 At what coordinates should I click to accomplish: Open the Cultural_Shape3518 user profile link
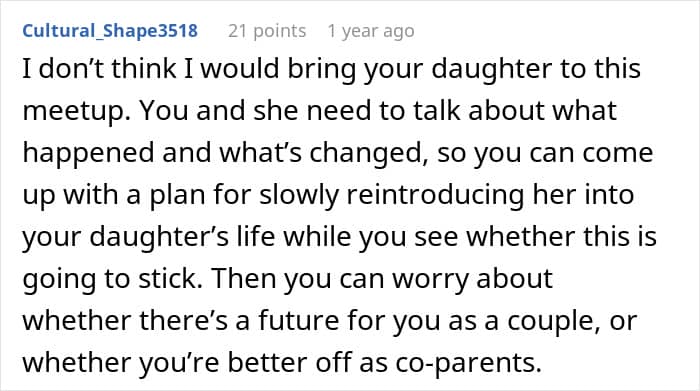tap(110, 31)
